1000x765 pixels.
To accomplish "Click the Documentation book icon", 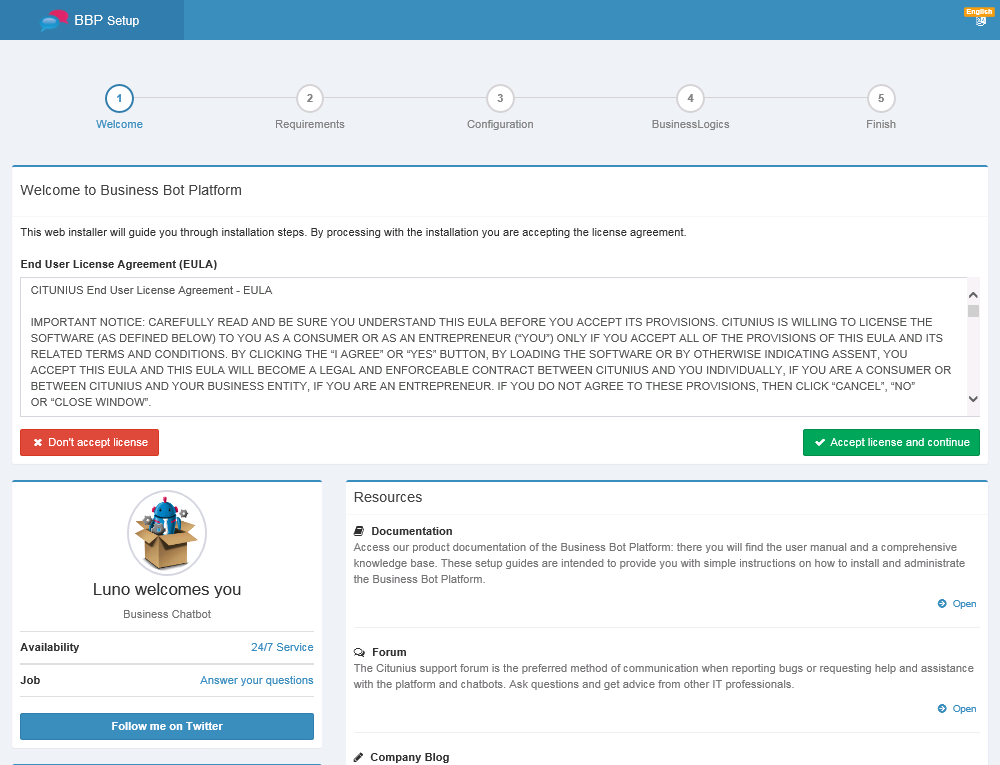I will pos(359,531).
